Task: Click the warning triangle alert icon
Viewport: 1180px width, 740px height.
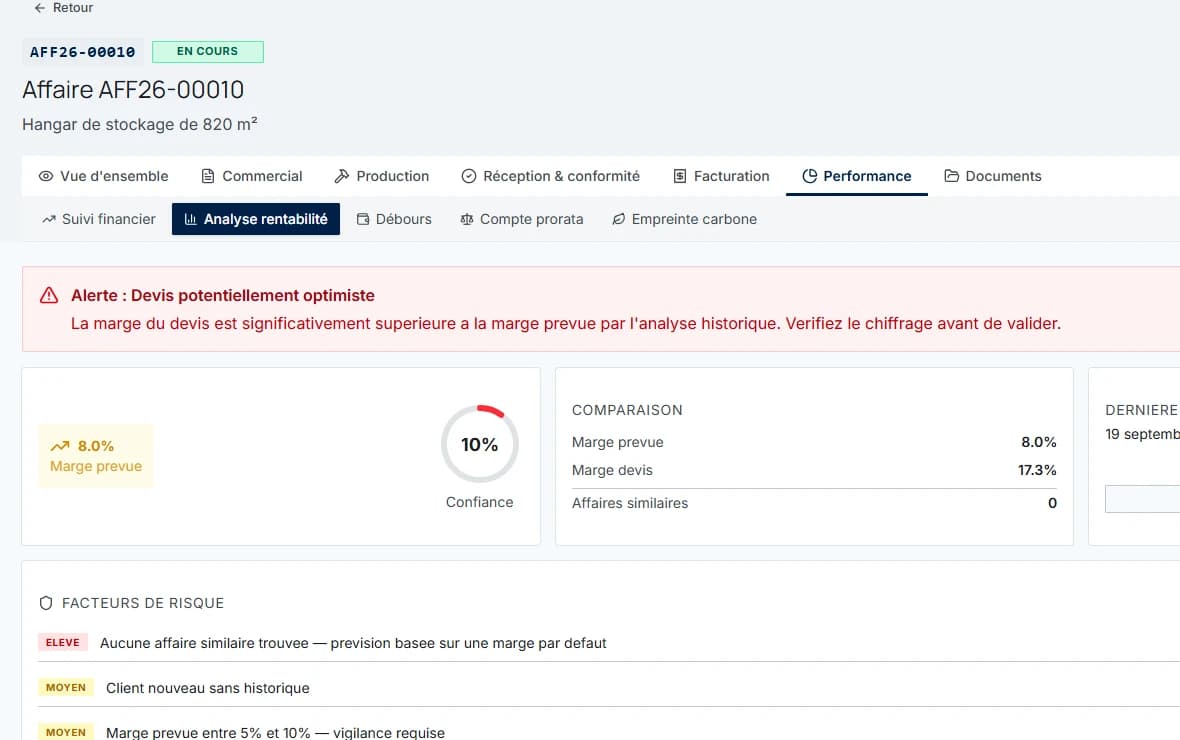Action: click(x=49, y=295)
